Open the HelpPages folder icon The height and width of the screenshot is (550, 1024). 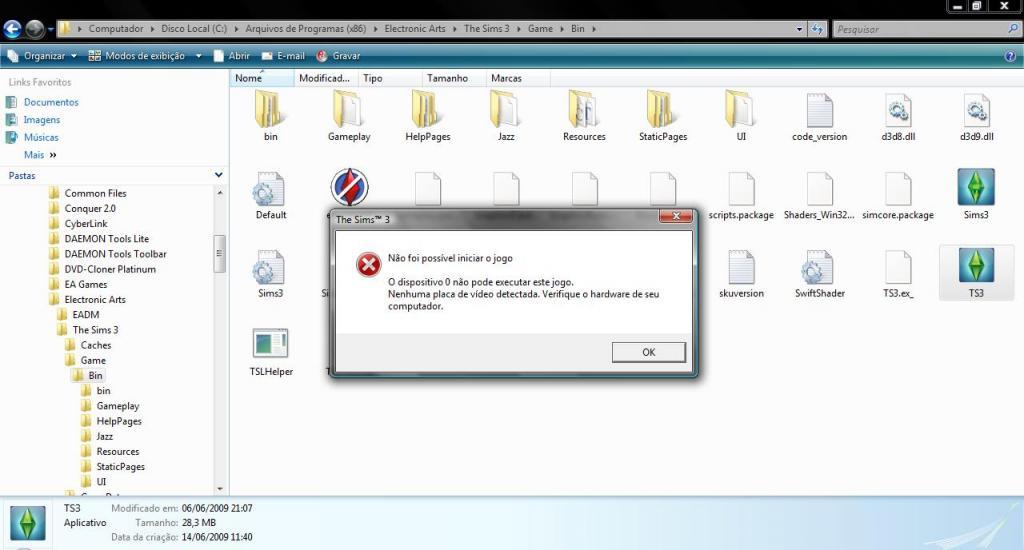click(x=426, y=109)
